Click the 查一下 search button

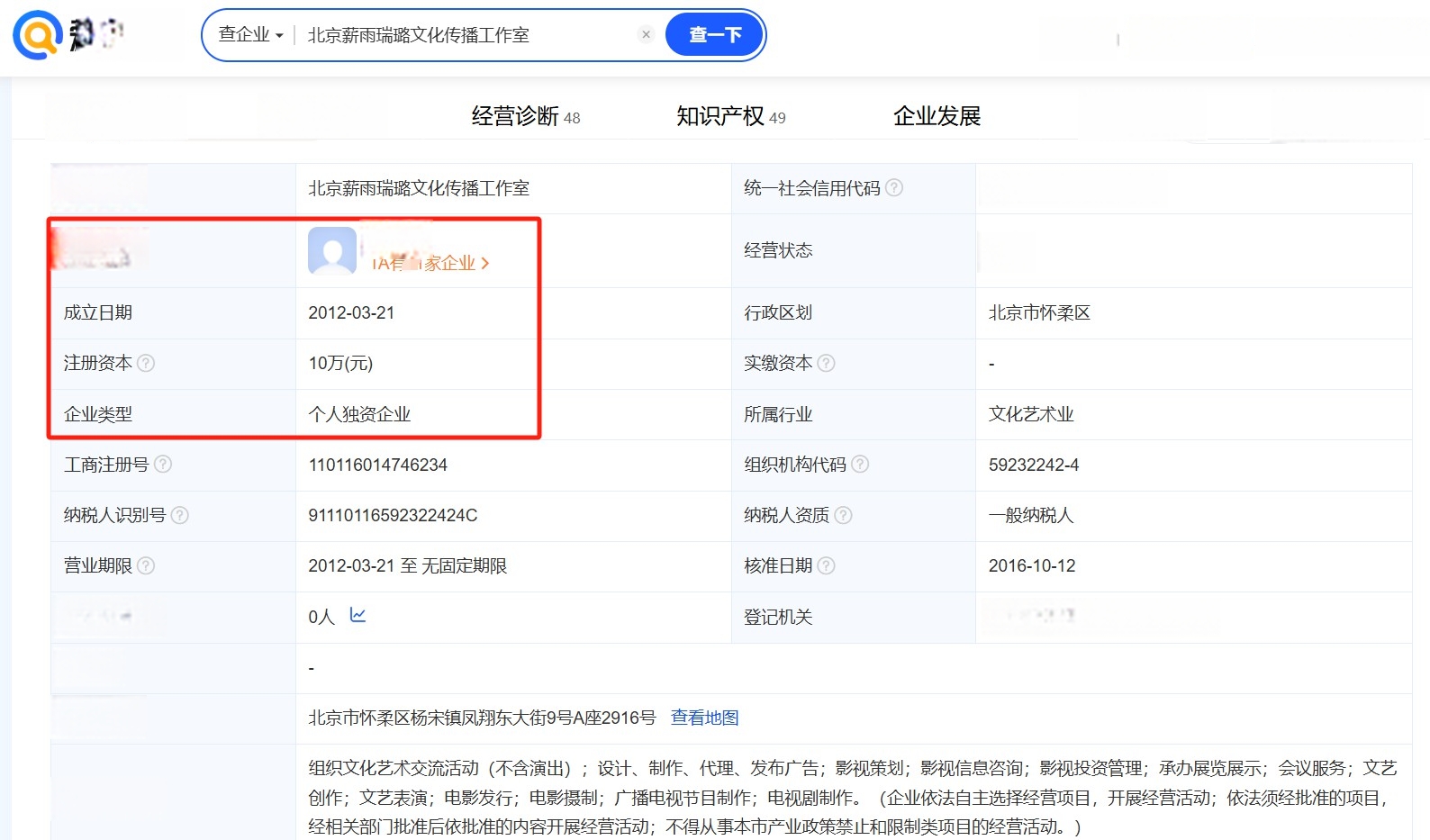pyautogui.click(x=715, y=35)
